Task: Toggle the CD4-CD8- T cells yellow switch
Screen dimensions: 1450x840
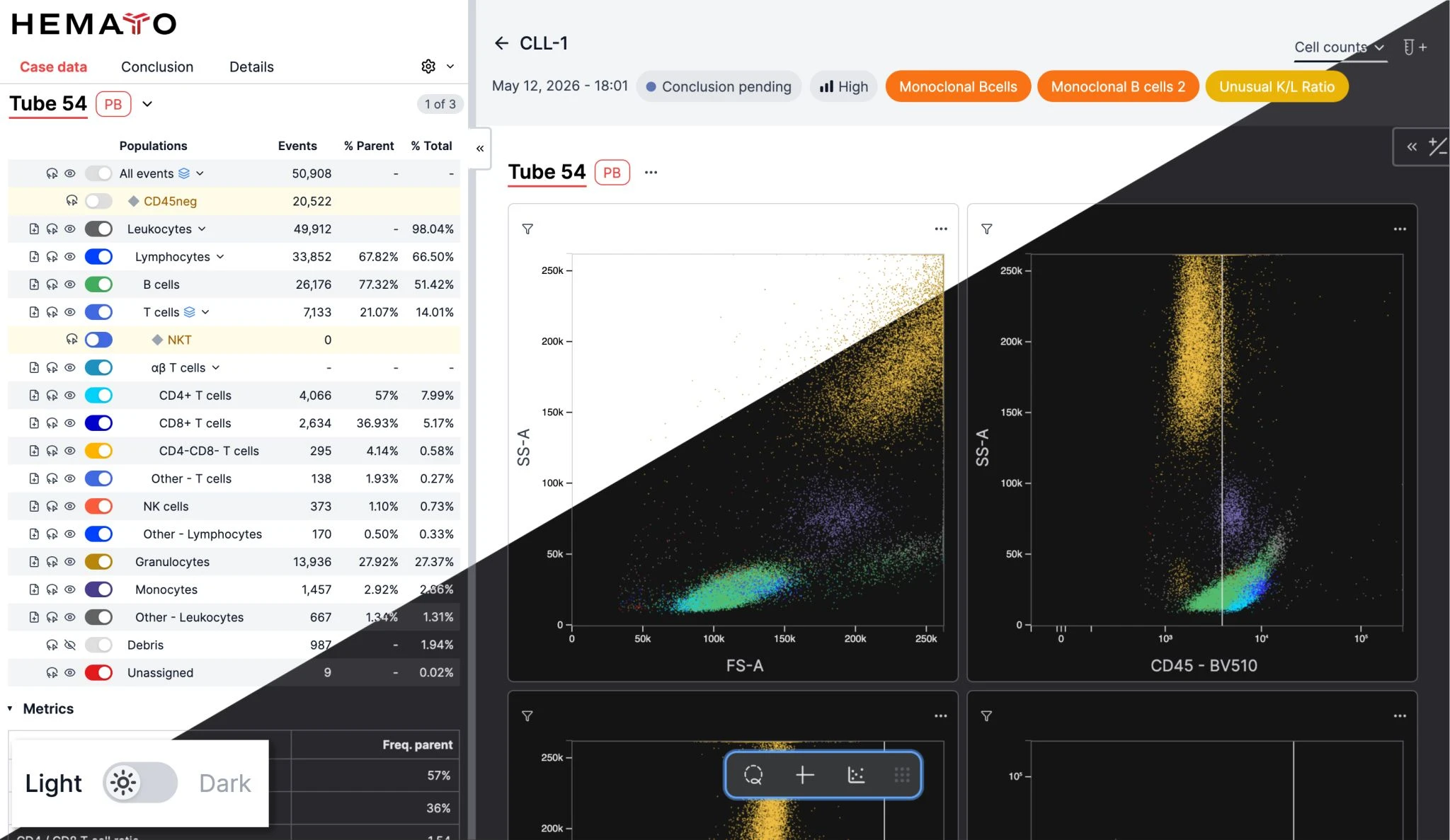Action: pyautogui.click(x=98, y=451)
